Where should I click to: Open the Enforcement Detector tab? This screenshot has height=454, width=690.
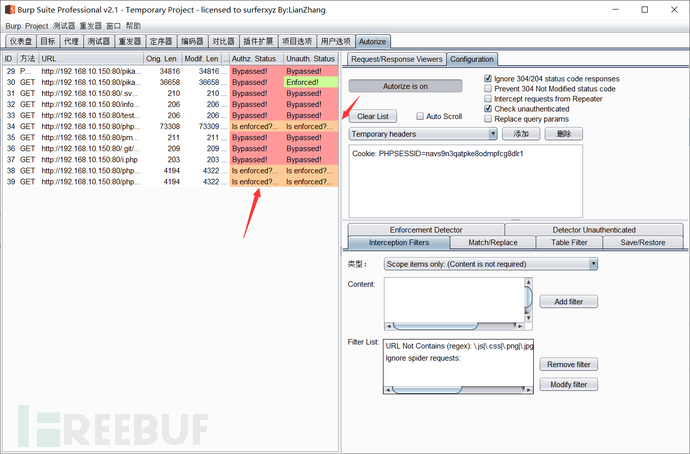click(426, 230)
